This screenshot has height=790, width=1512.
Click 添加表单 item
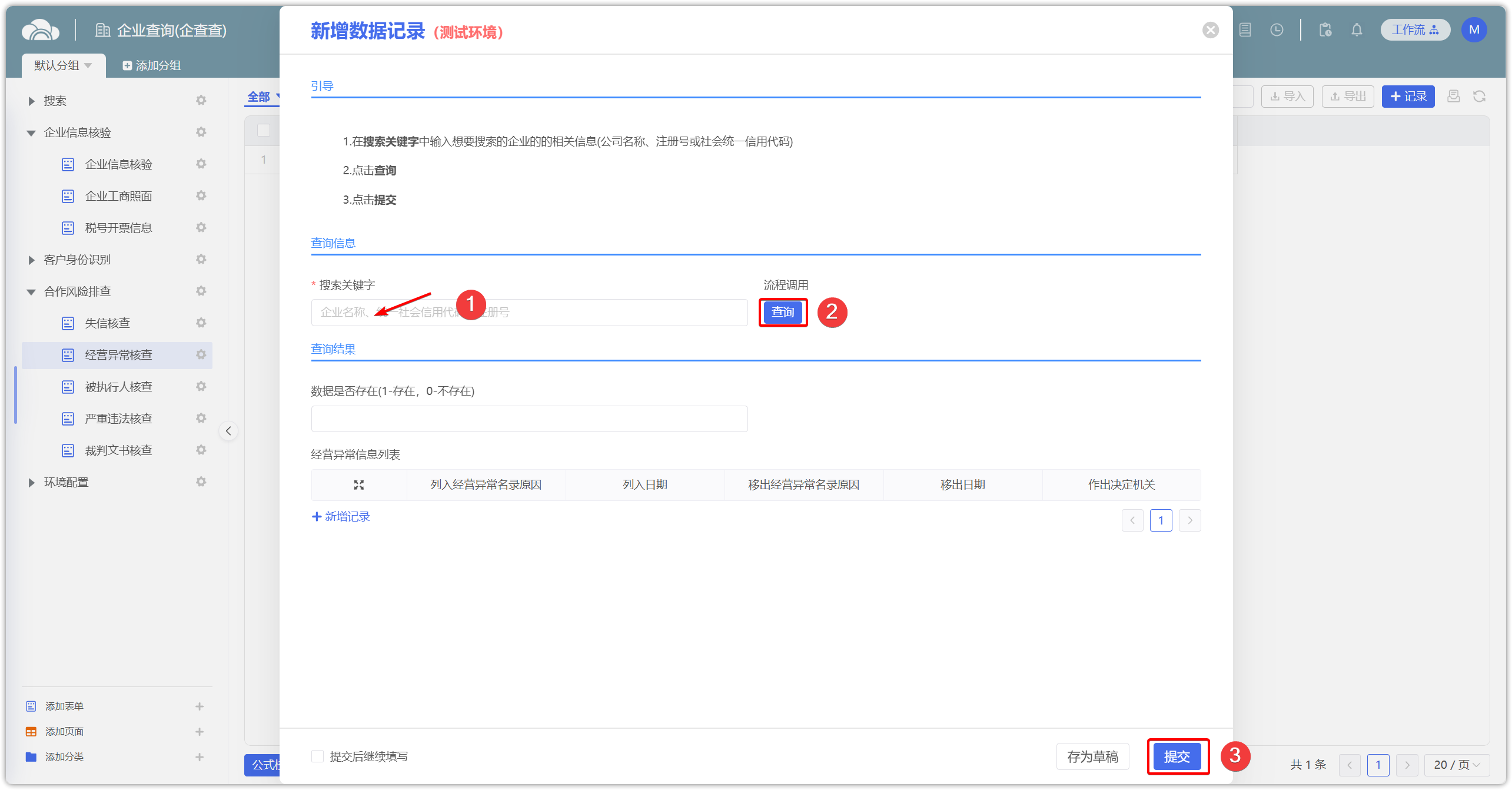point(64,706)
